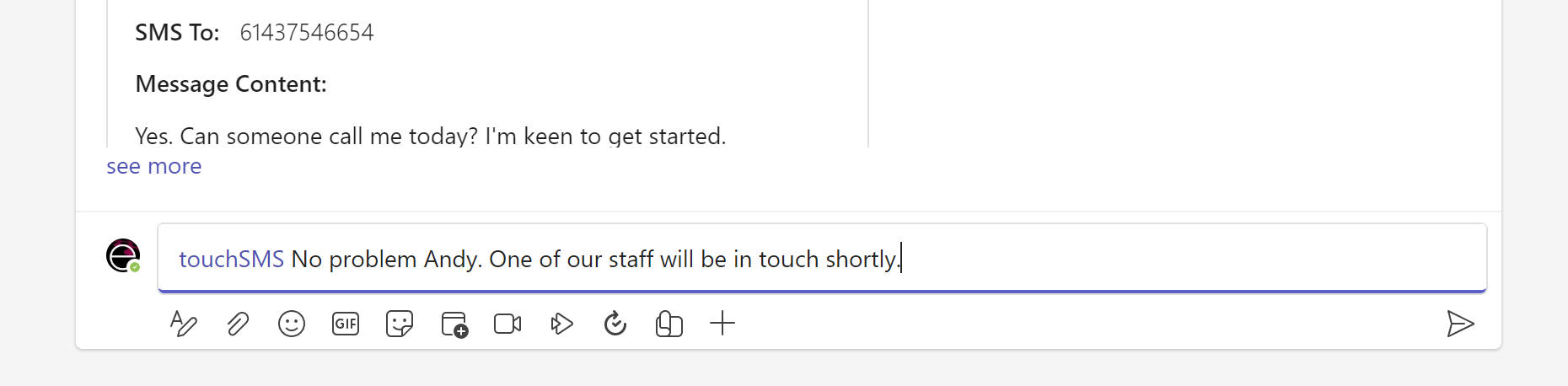Open more messaging extensions with the plus icon
This screenshot has height=386, width=1568.
pos(722,323)
